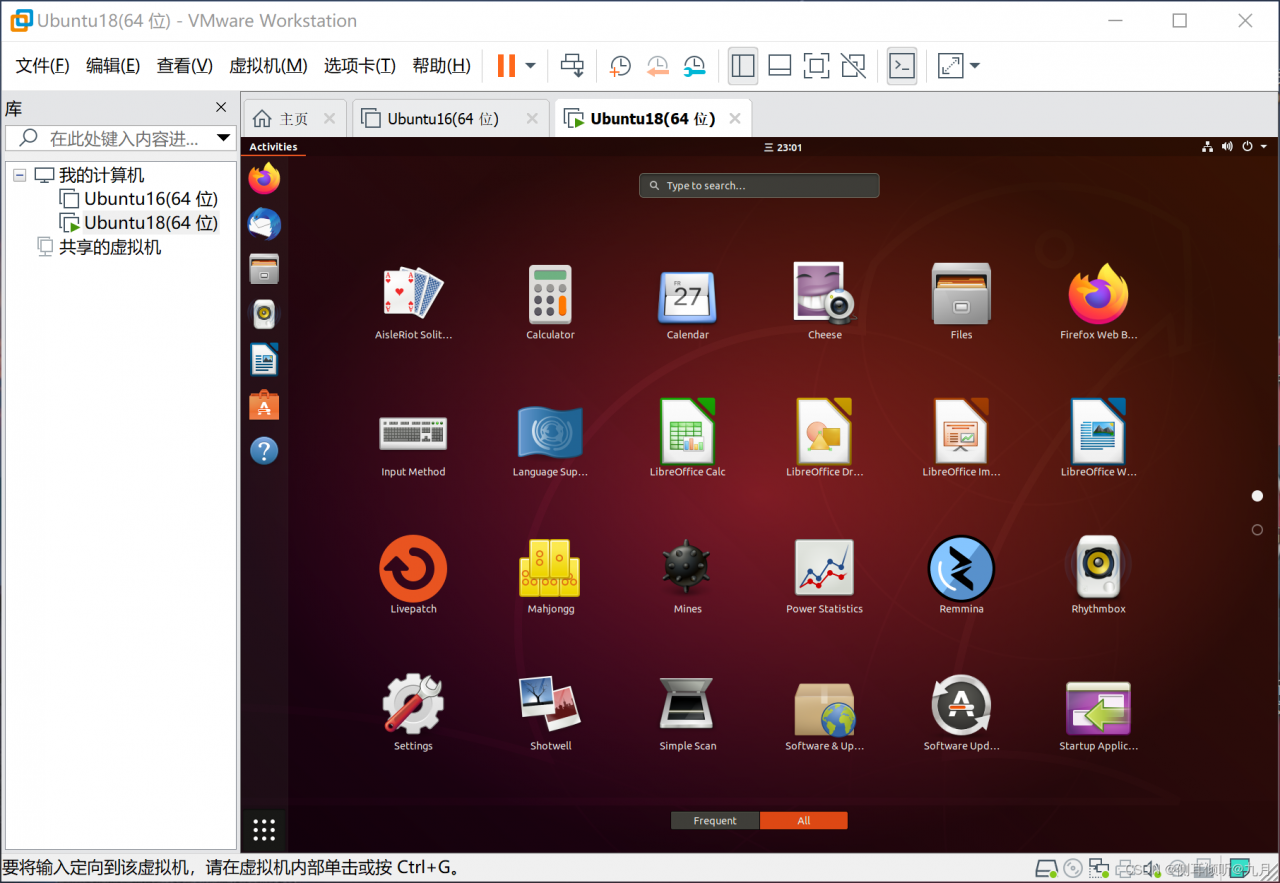Viewport: 1280px width, 883px height.
Task: Open the 选项卡(T) menu
Action: (360, 66)
